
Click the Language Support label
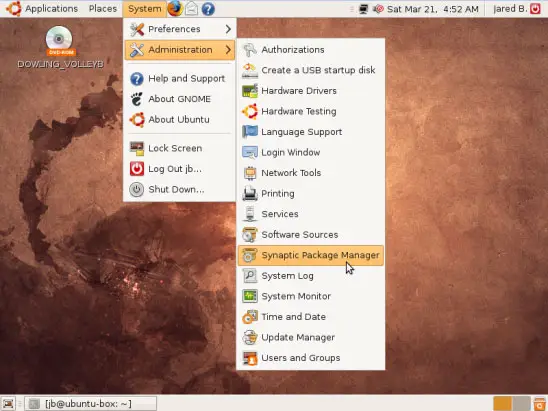pyautogui.click(x=302, y=132)
